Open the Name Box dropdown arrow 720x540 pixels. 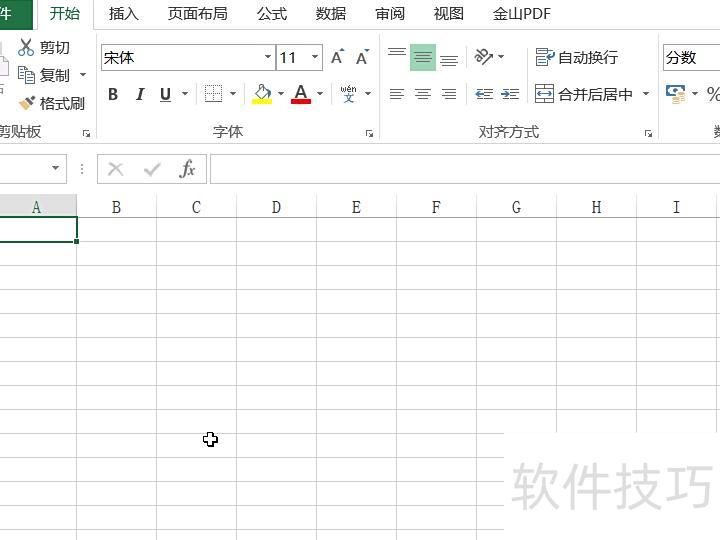tap(56, 169)
